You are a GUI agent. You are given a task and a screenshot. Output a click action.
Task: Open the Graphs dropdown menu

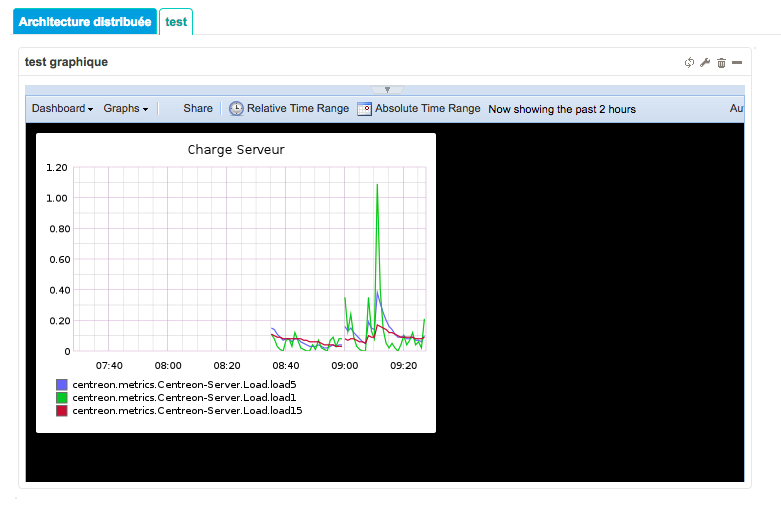tap(125, 109)
